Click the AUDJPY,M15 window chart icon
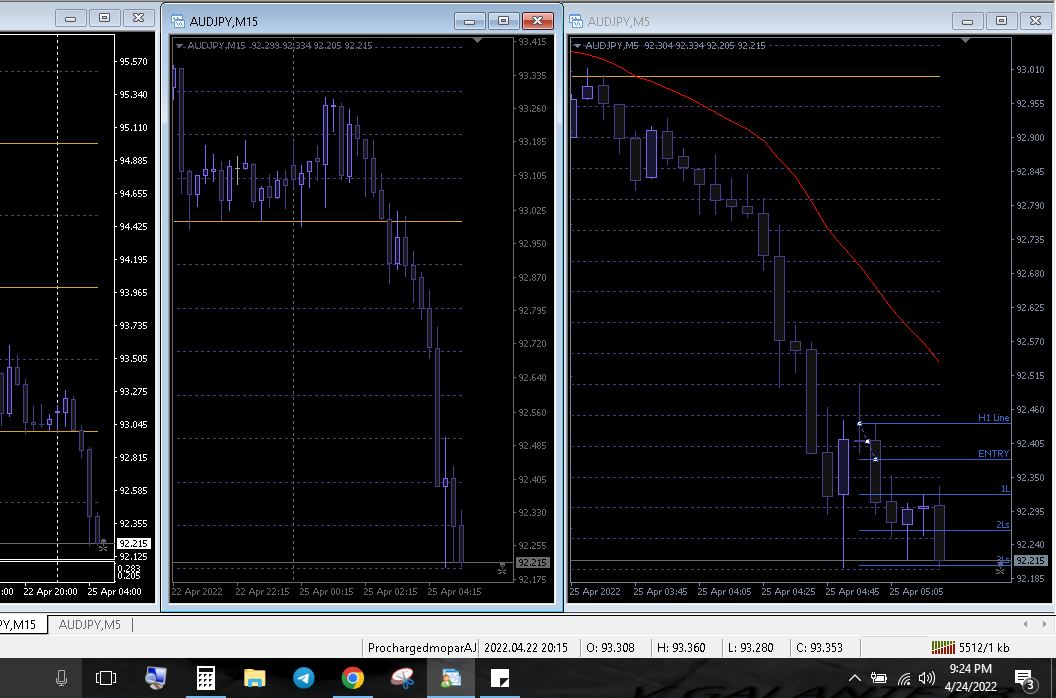Screen dimensions: 1056x698 pos(178,21)
